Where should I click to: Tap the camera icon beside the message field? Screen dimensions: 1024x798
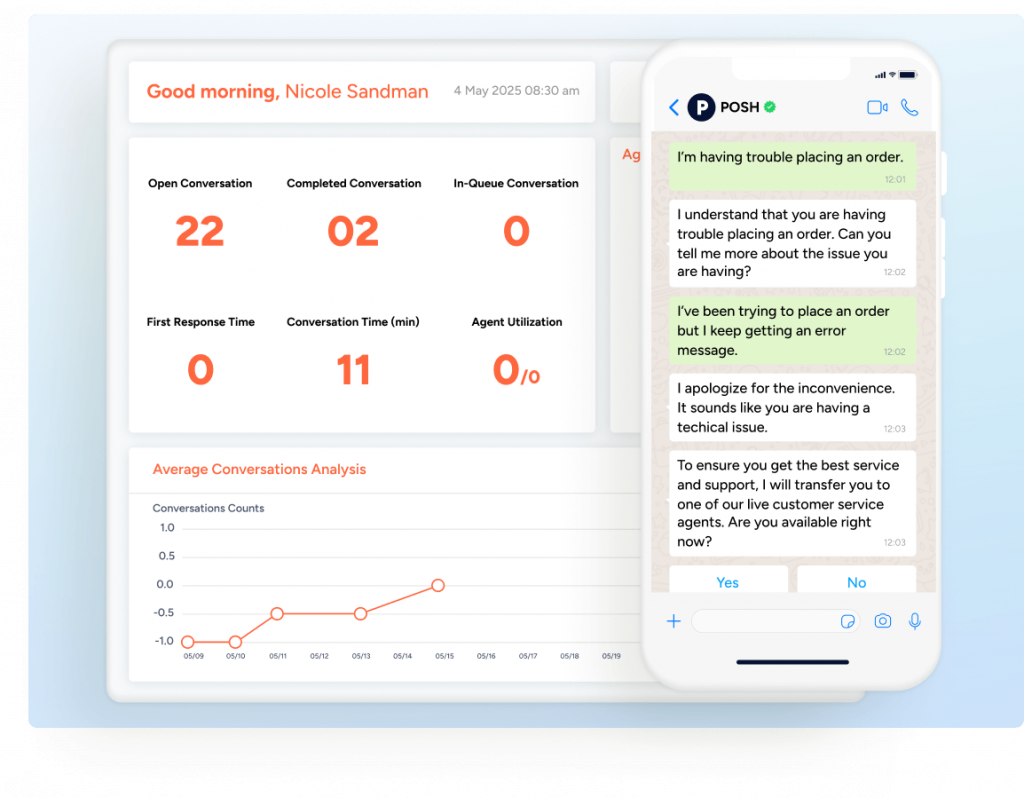pos(882,621)
